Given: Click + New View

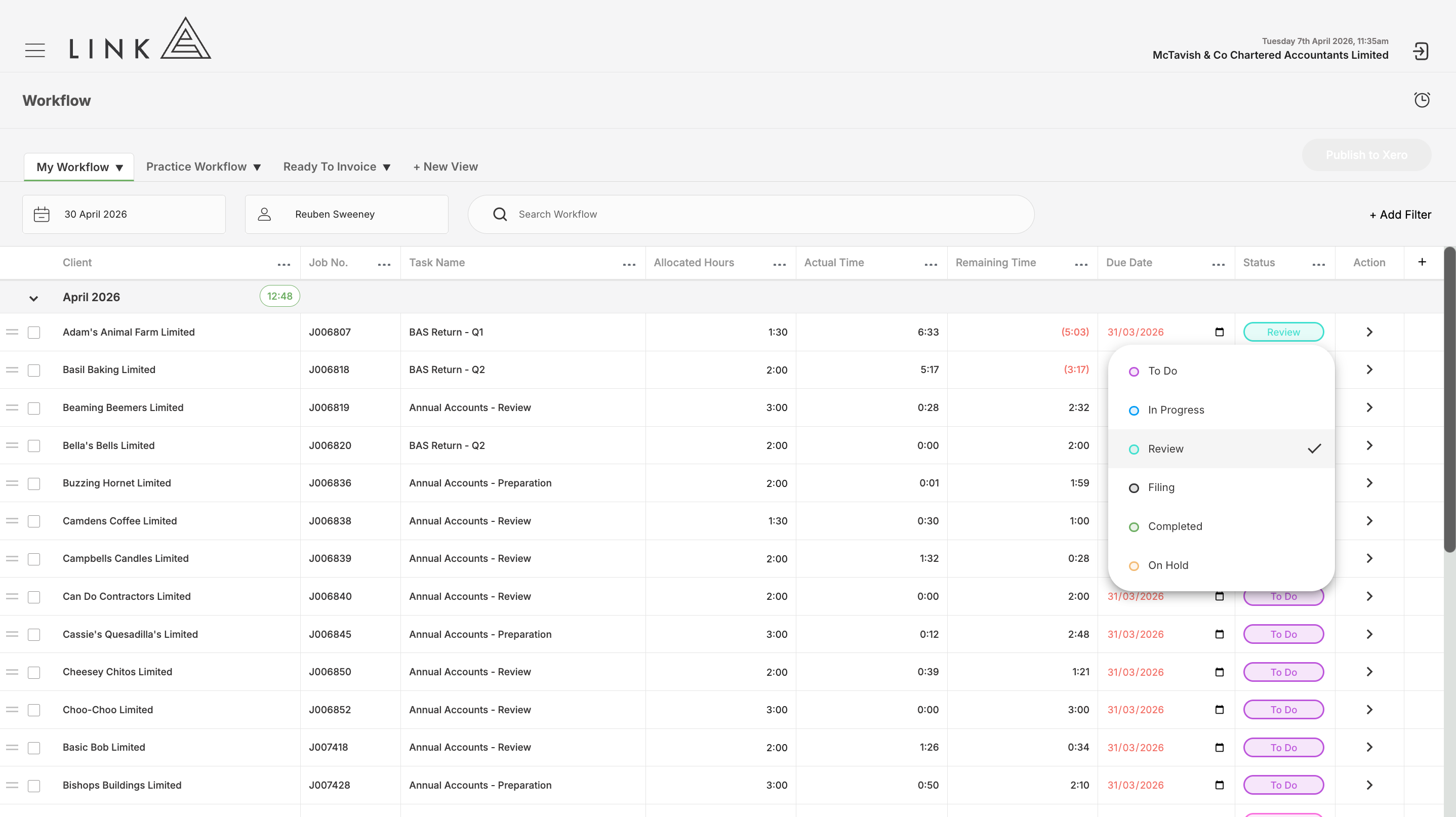Looking at the screenshot, I should [x=446, y=167].
